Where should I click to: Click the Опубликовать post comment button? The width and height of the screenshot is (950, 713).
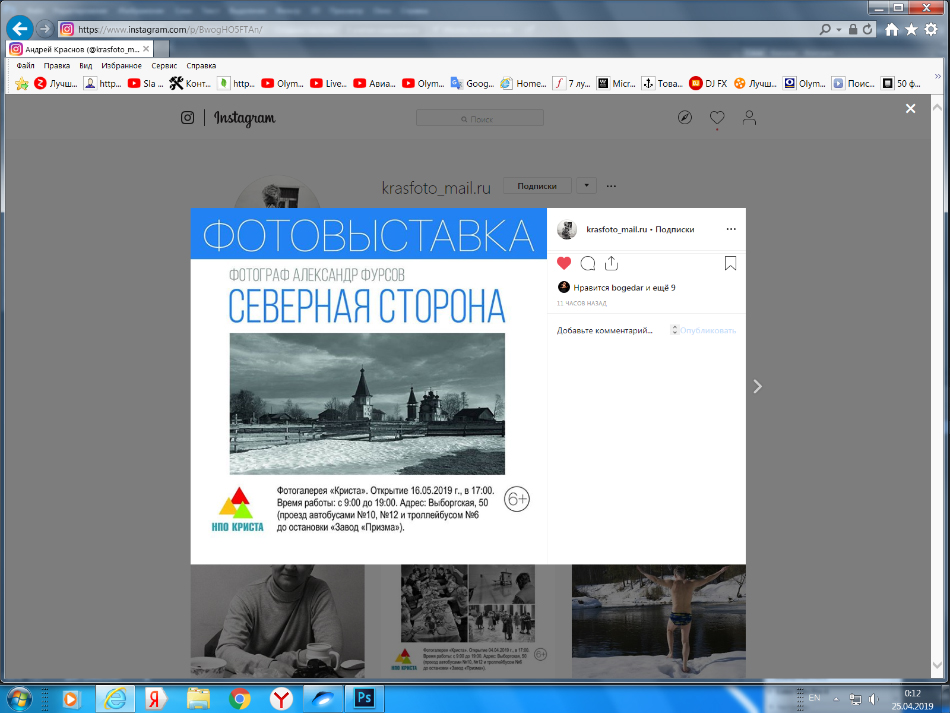708,330
